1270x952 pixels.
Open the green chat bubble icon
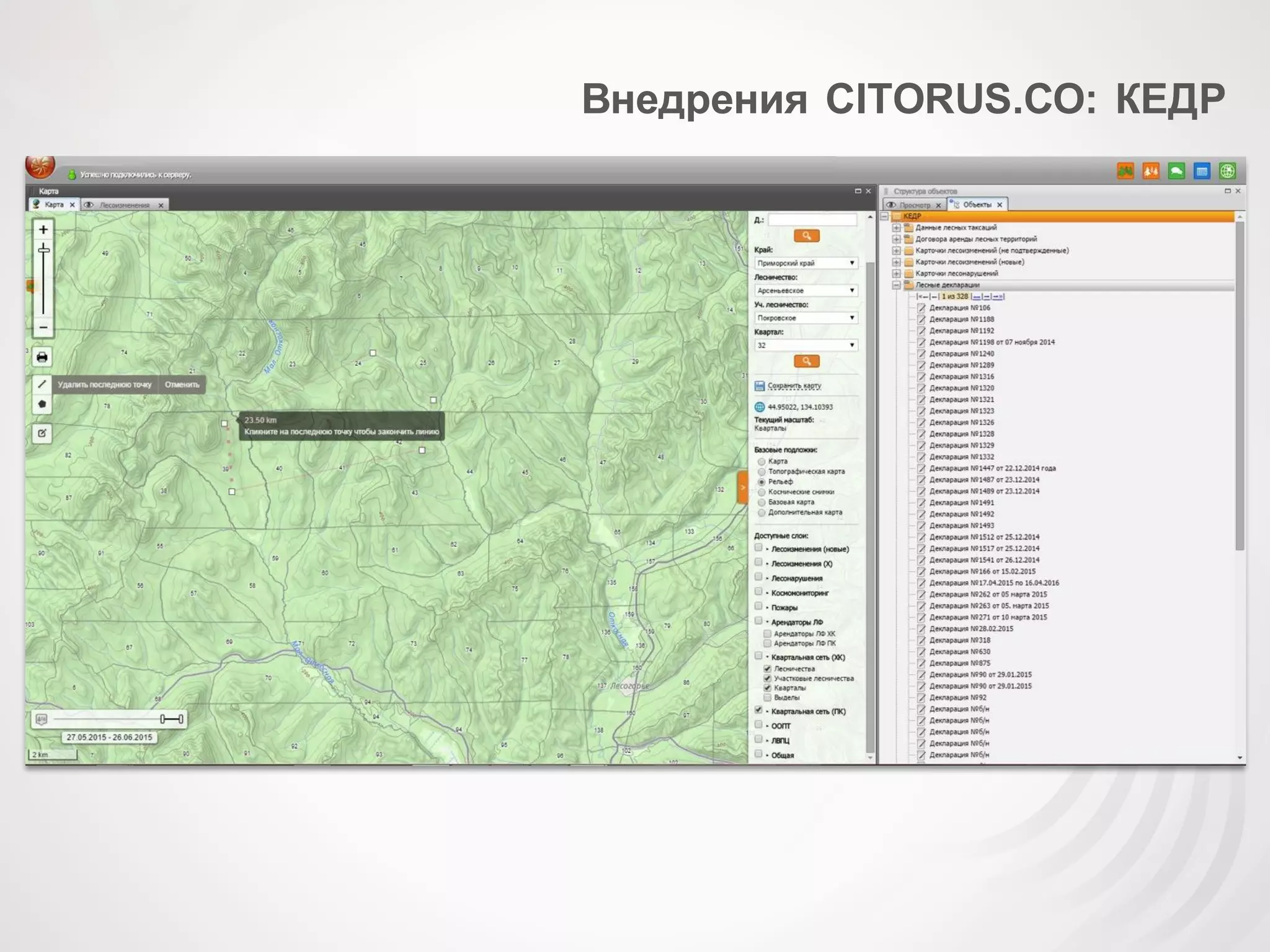(1176, 171)
